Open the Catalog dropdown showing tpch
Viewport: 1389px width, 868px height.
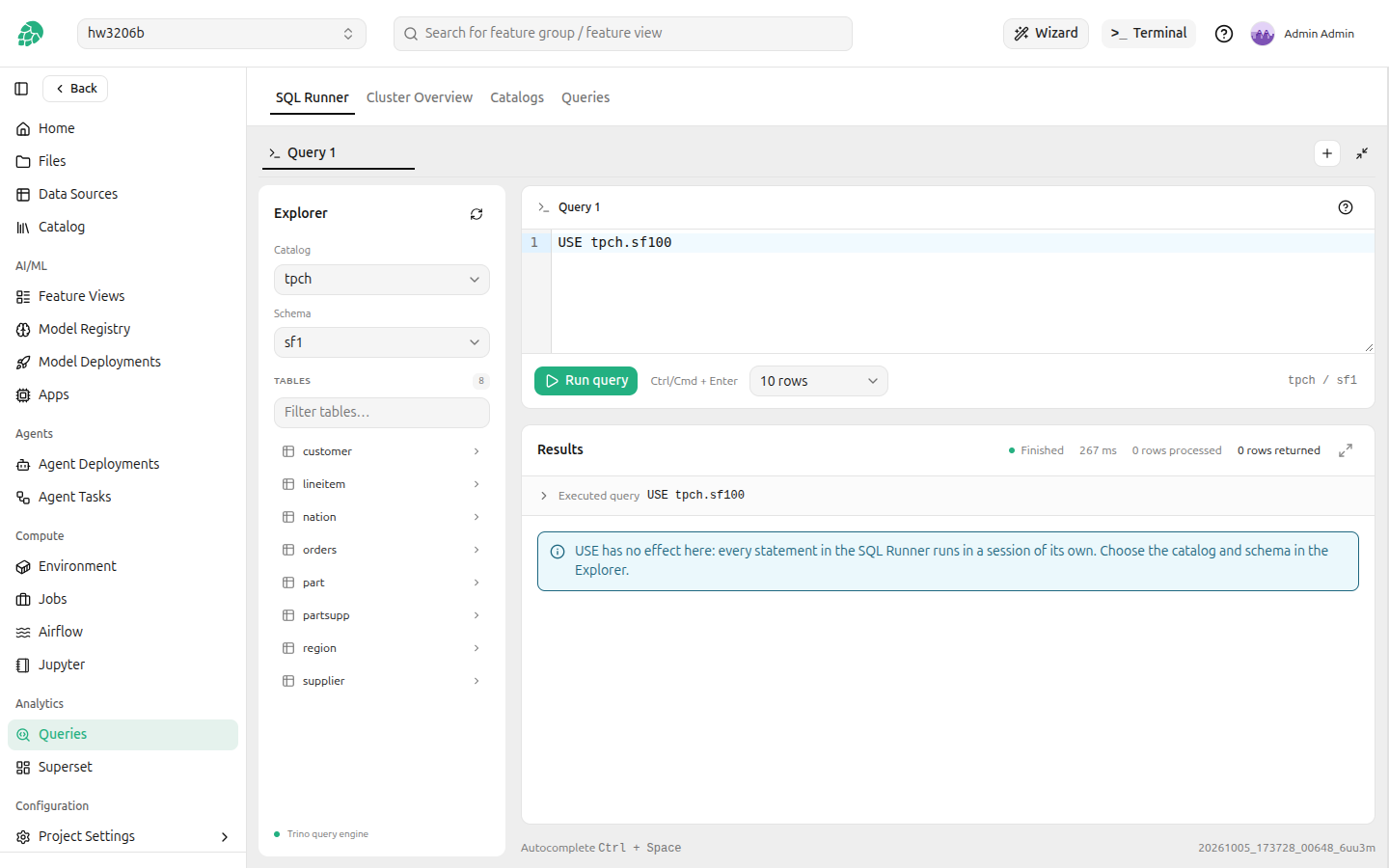382,280
